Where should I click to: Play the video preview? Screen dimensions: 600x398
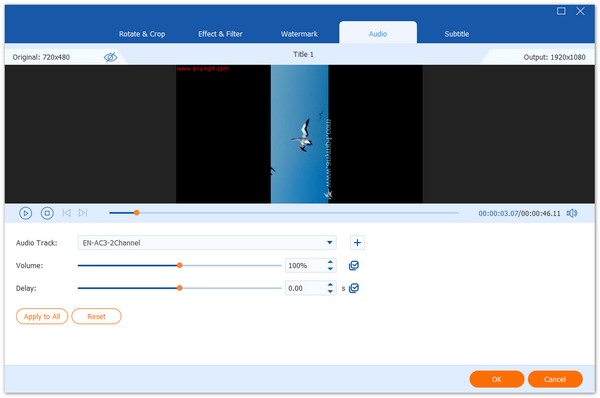tap(25, 213)
